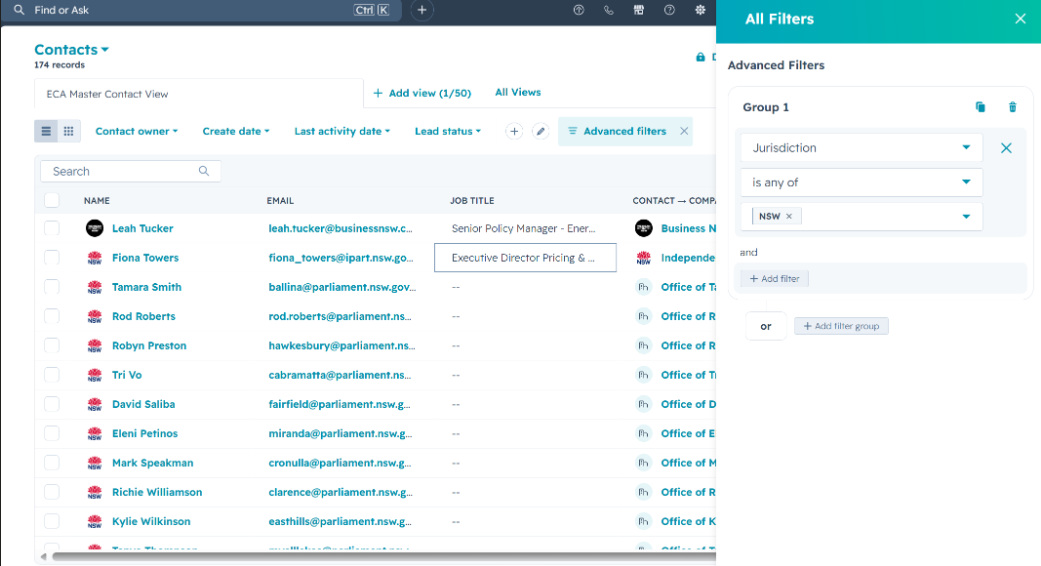This screenshot has height=566, width=1041.
Task: Click Fiona Towers' NSW avatar icon
Action: point(95,257)
